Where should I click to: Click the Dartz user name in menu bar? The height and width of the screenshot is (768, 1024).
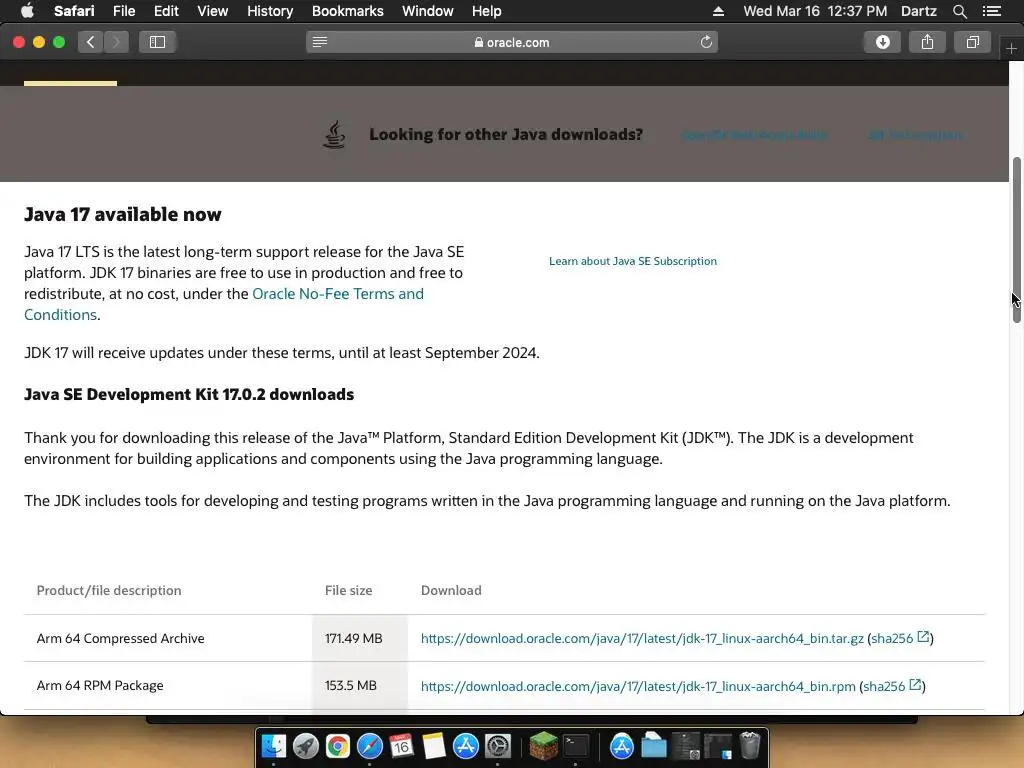click(x=919, y=11)
